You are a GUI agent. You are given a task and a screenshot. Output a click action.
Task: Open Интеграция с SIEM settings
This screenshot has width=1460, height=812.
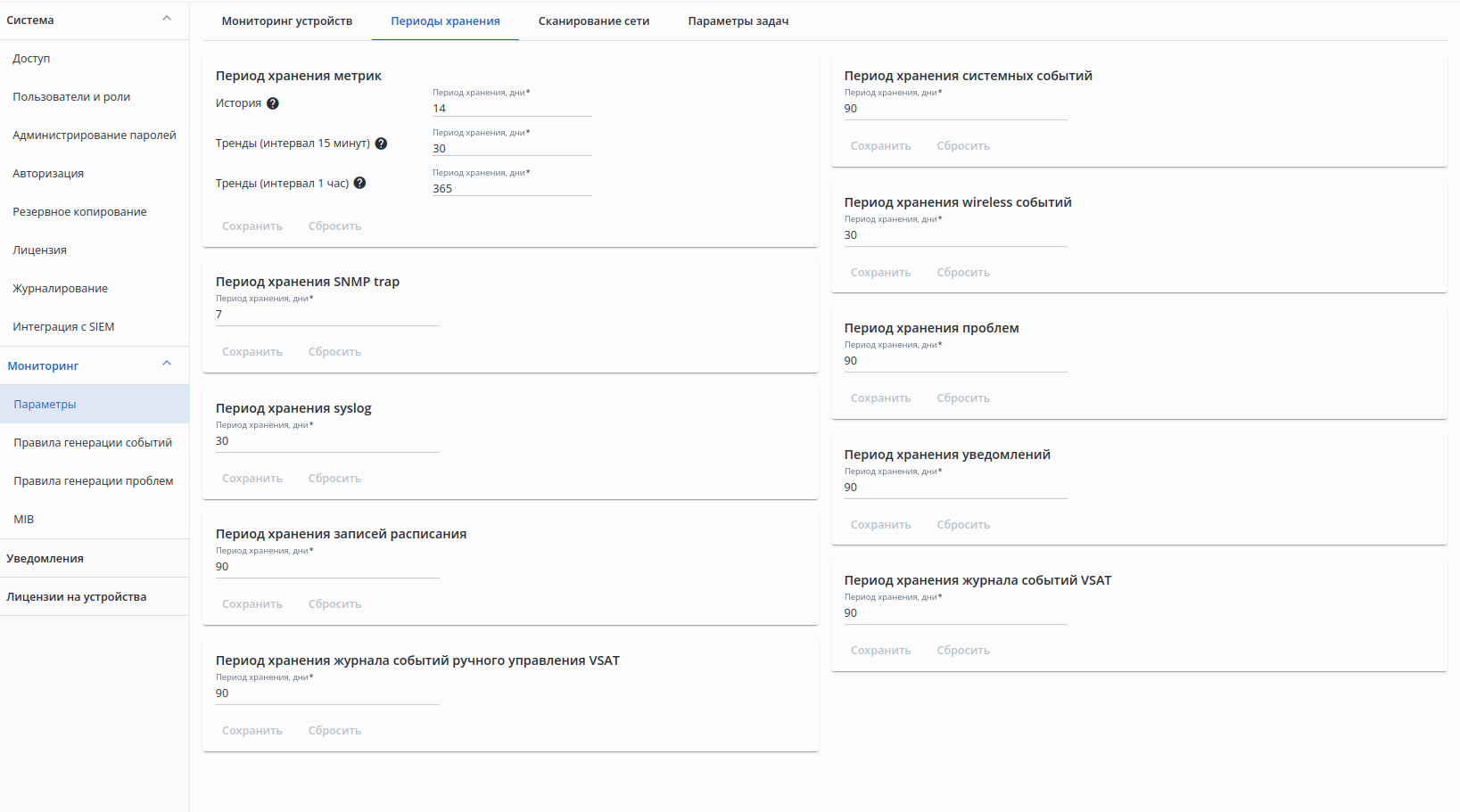coord(63,327)
